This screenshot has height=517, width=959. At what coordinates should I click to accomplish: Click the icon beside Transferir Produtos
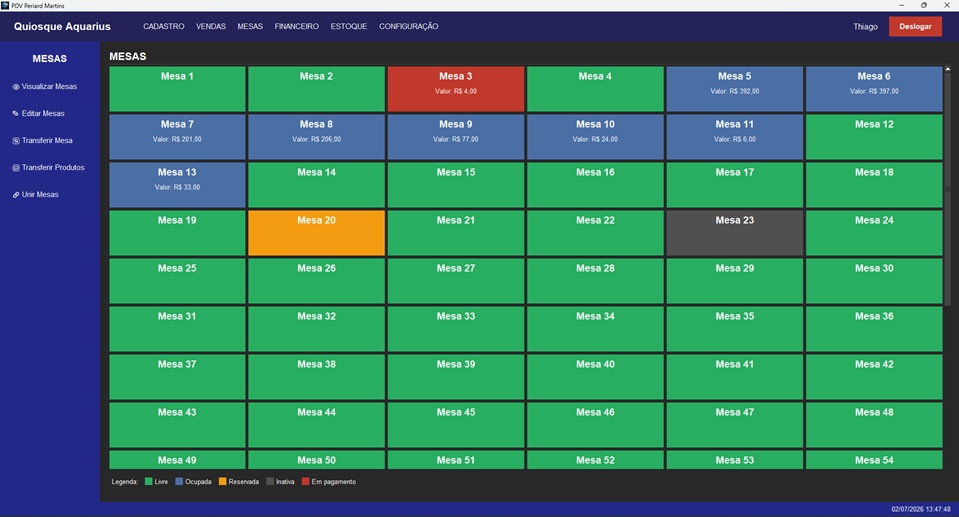pyautogui.click(x=16, y=168)
